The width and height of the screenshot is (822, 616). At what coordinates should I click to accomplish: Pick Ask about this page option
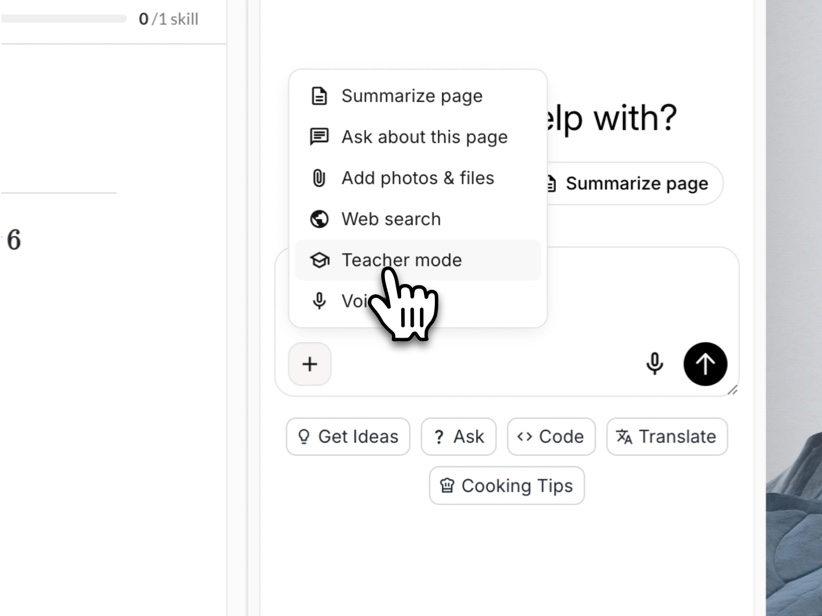click(x=424, y=137)
